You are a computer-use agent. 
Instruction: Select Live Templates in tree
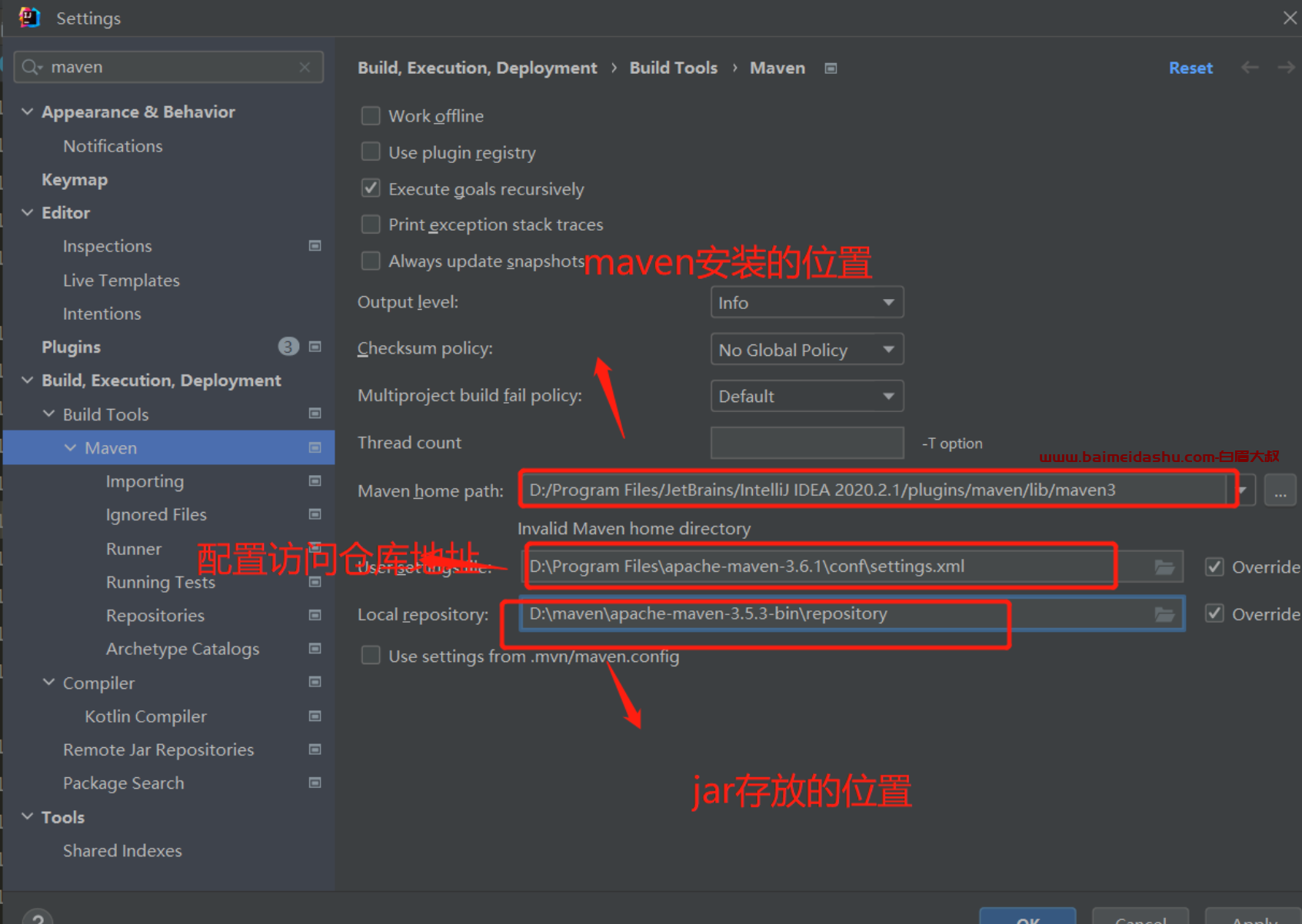click(x=122, y=281)
